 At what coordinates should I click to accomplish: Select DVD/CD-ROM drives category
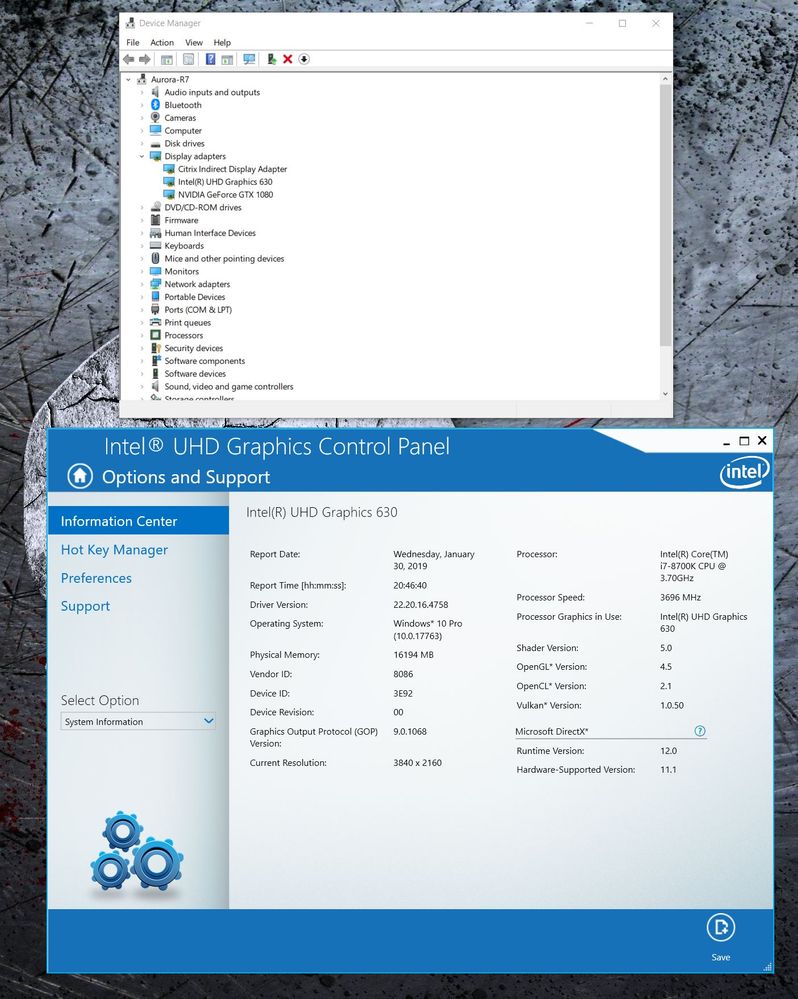[x=203, y=207]
